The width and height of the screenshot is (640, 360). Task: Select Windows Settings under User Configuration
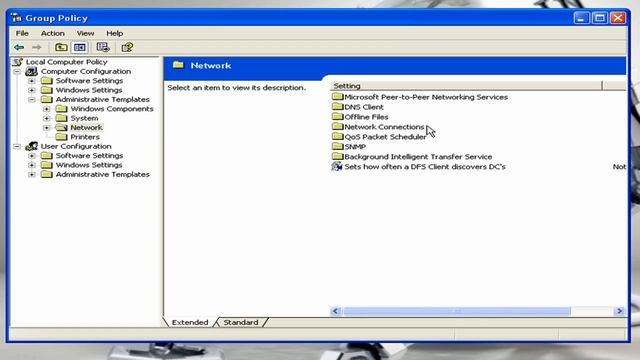pos(89,165)
